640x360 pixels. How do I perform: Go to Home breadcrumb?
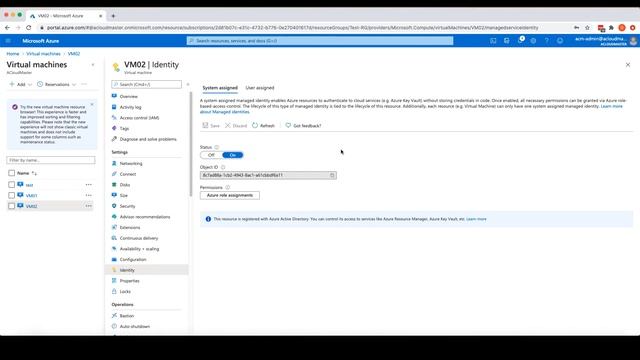click(13, 54)
